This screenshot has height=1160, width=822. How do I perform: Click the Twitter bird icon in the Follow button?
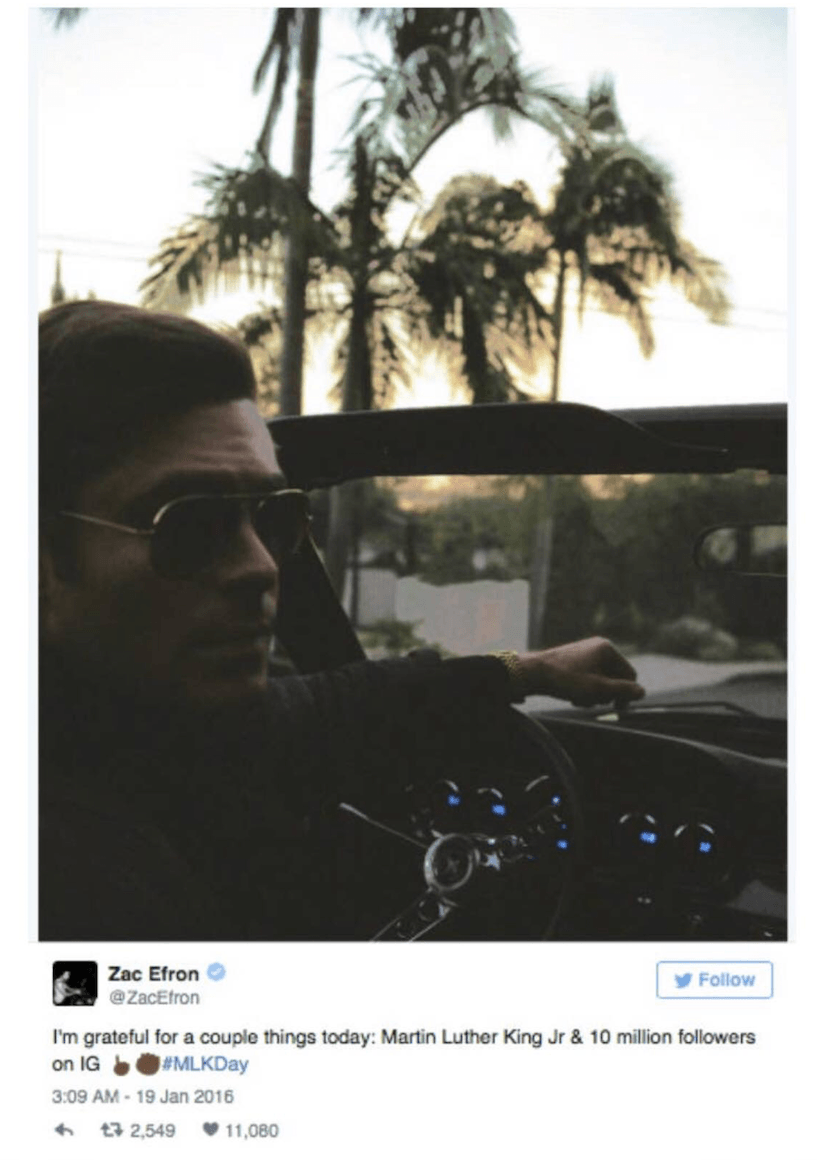(x=683, y=980)
